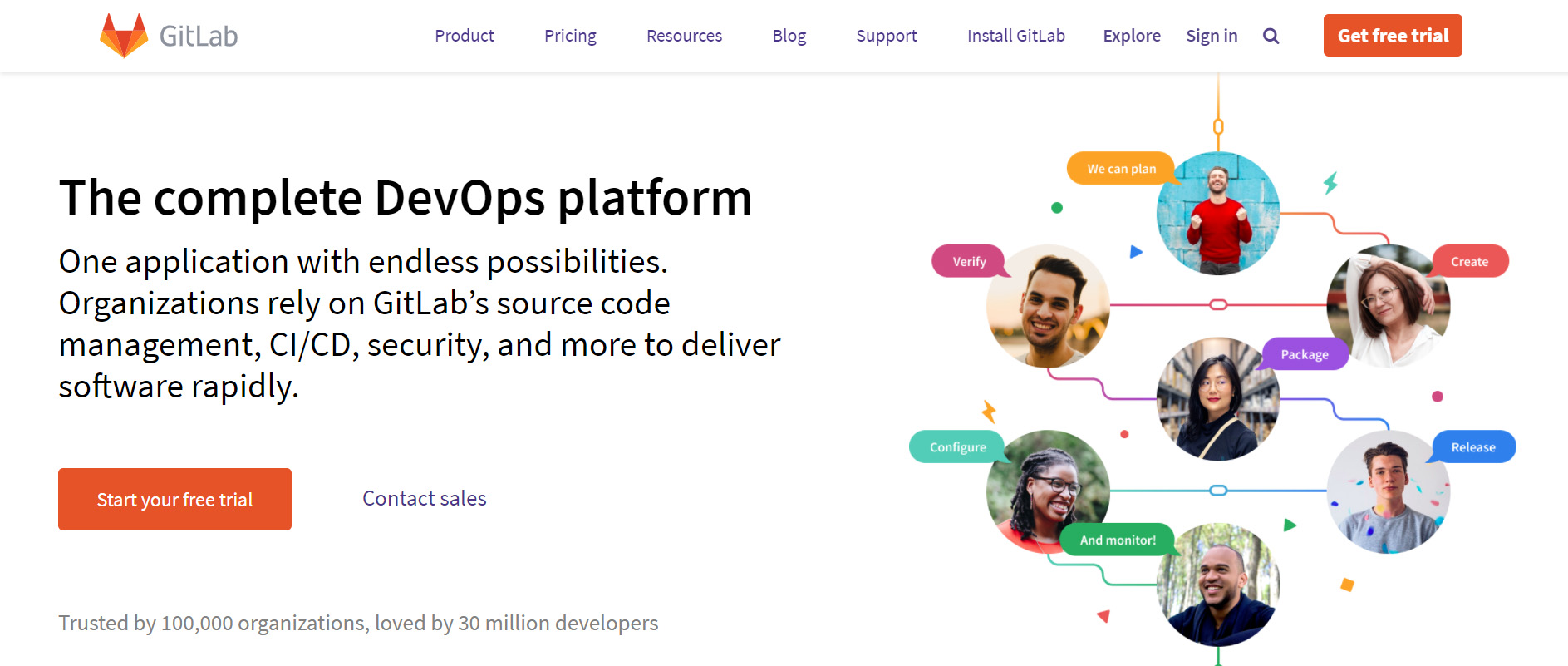Click the Release speech bubble
This screenshot has width=1568, height=666.
click(1472, 446)
